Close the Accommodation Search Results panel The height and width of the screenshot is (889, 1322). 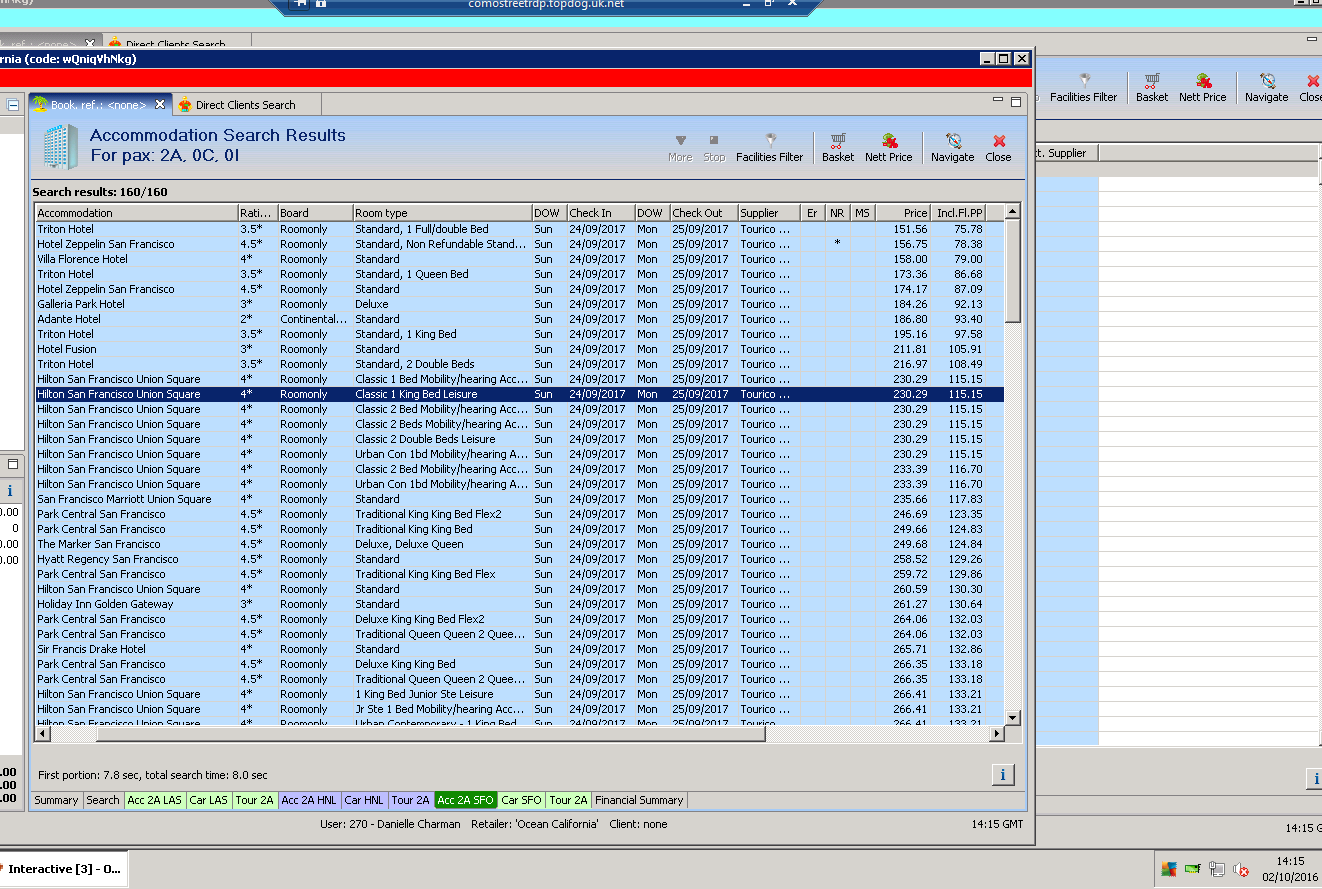click(998, 148)
